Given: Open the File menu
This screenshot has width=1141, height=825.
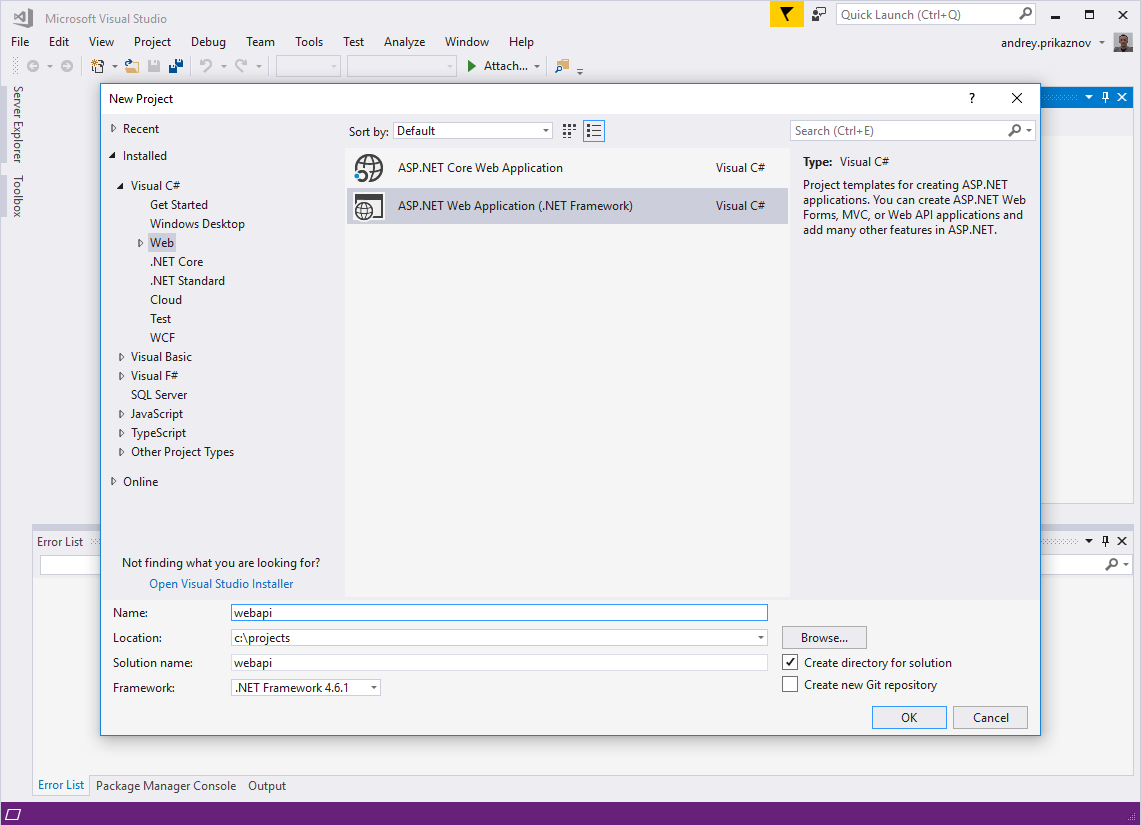Looking at the screenshot, I should click(x=20, y=41).
